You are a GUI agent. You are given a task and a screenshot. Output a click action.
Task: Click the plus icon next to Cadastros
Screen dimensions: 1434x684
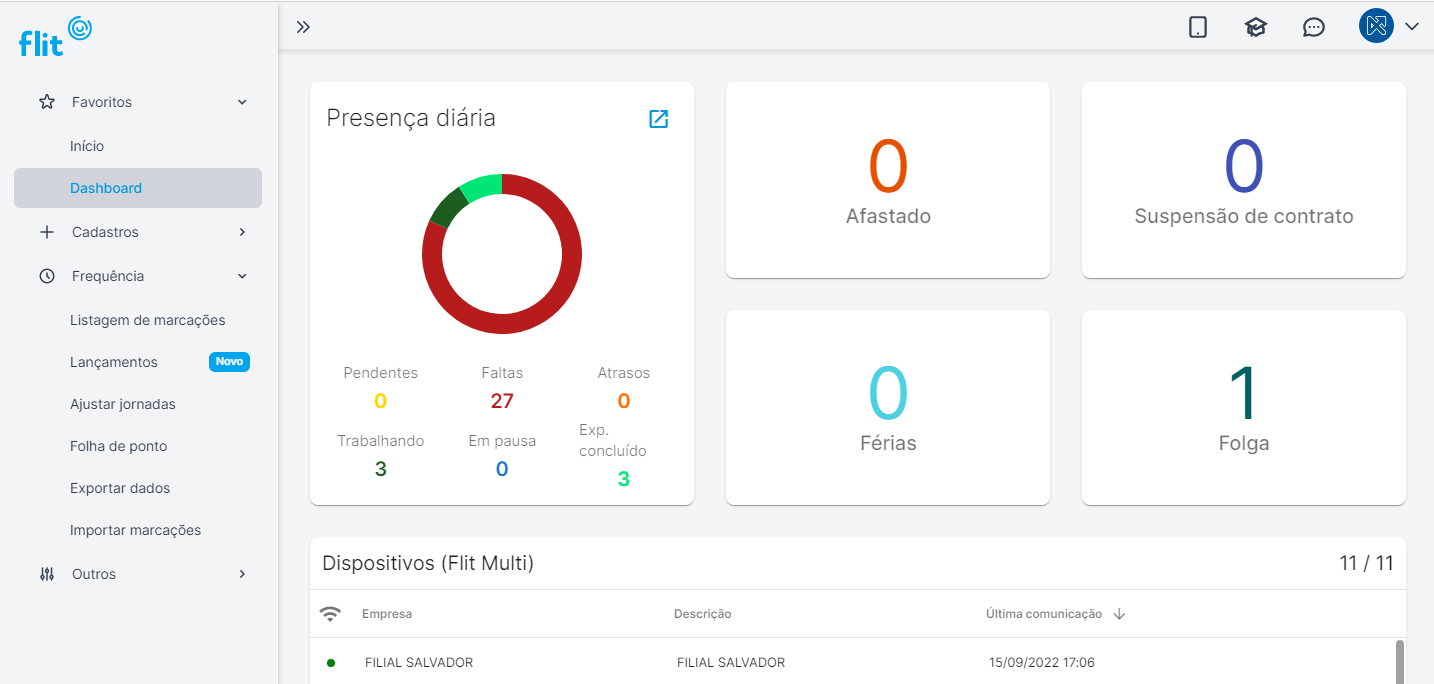tap(46, 231)
